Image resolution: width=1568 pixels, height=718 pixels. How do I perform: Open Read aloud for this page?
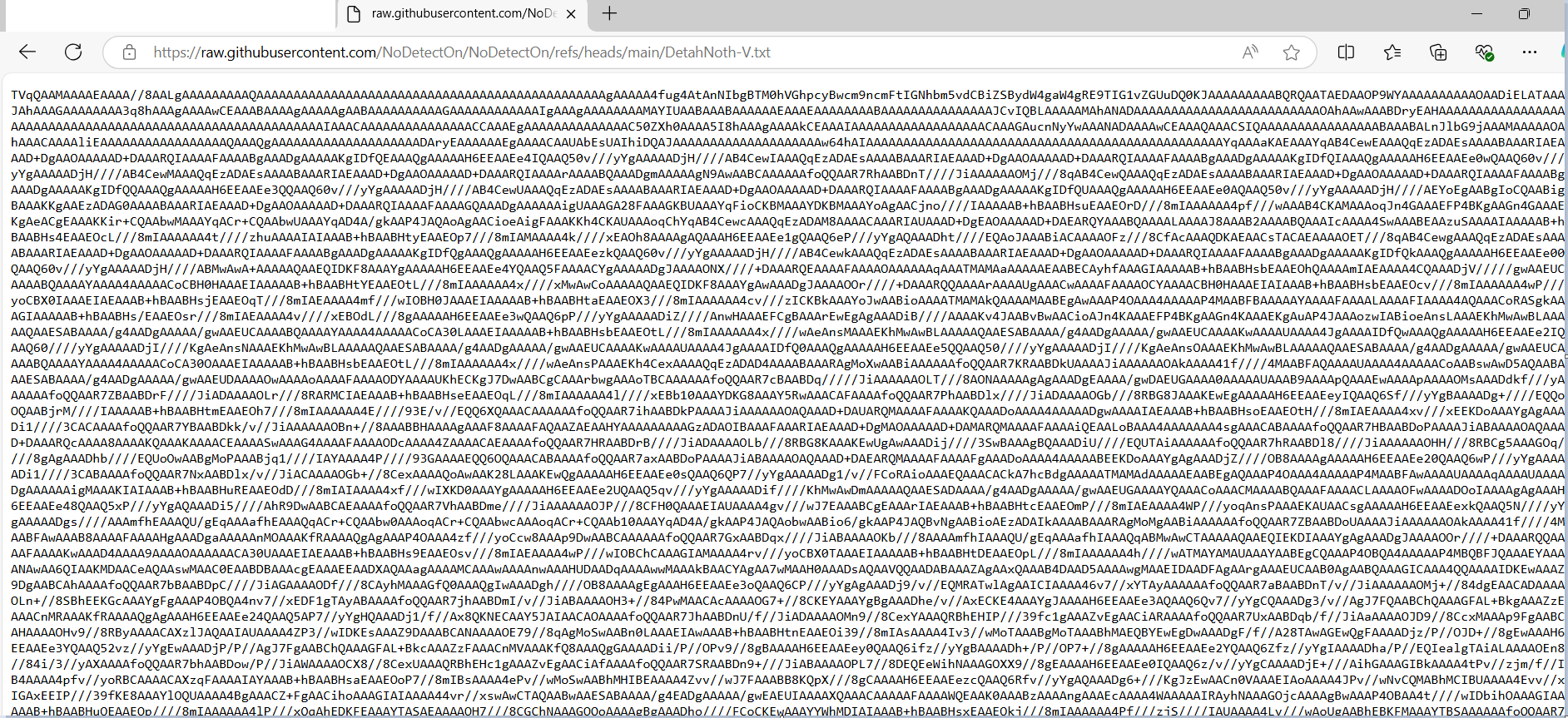tap(1250, 52)
